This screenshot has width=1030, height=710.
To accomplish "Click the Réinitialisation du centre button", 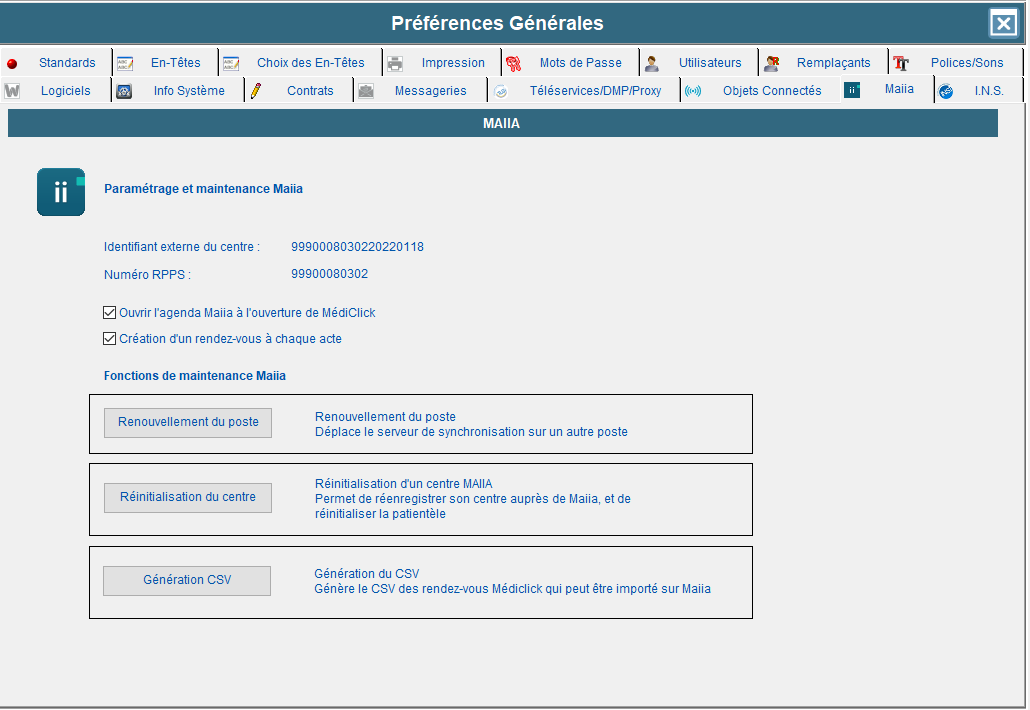I will (x=188, y=497).
